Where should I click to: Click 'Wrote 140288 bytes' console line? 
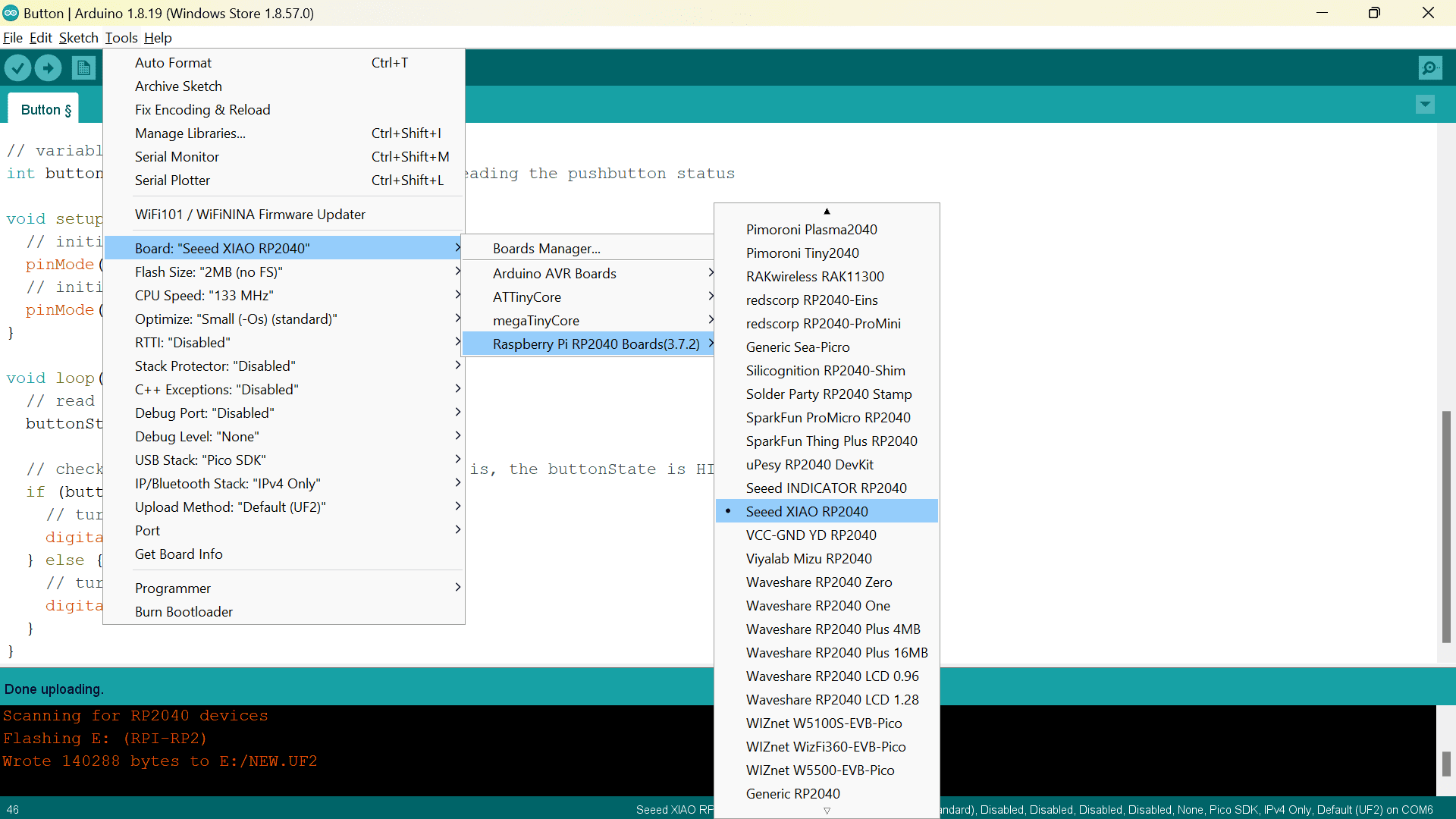[159, 761]
